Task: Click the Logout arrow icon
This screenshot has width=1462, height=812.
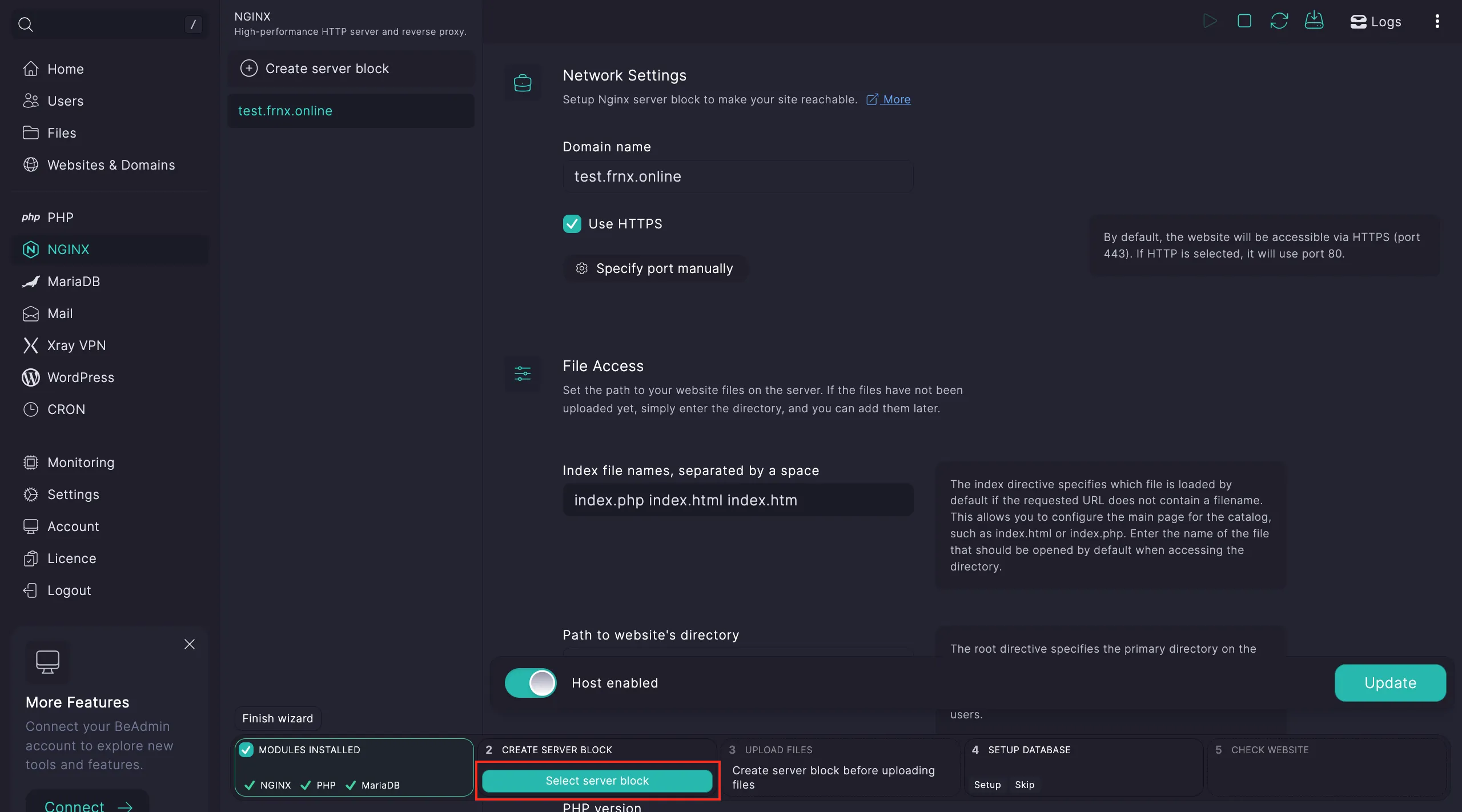Action: pos(31,590)
